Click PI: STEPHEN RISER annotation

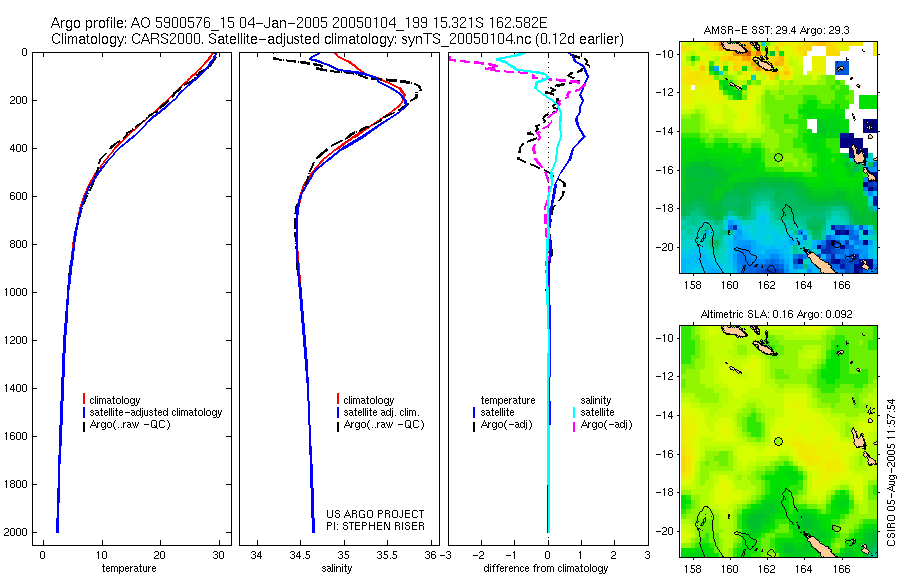383,527
